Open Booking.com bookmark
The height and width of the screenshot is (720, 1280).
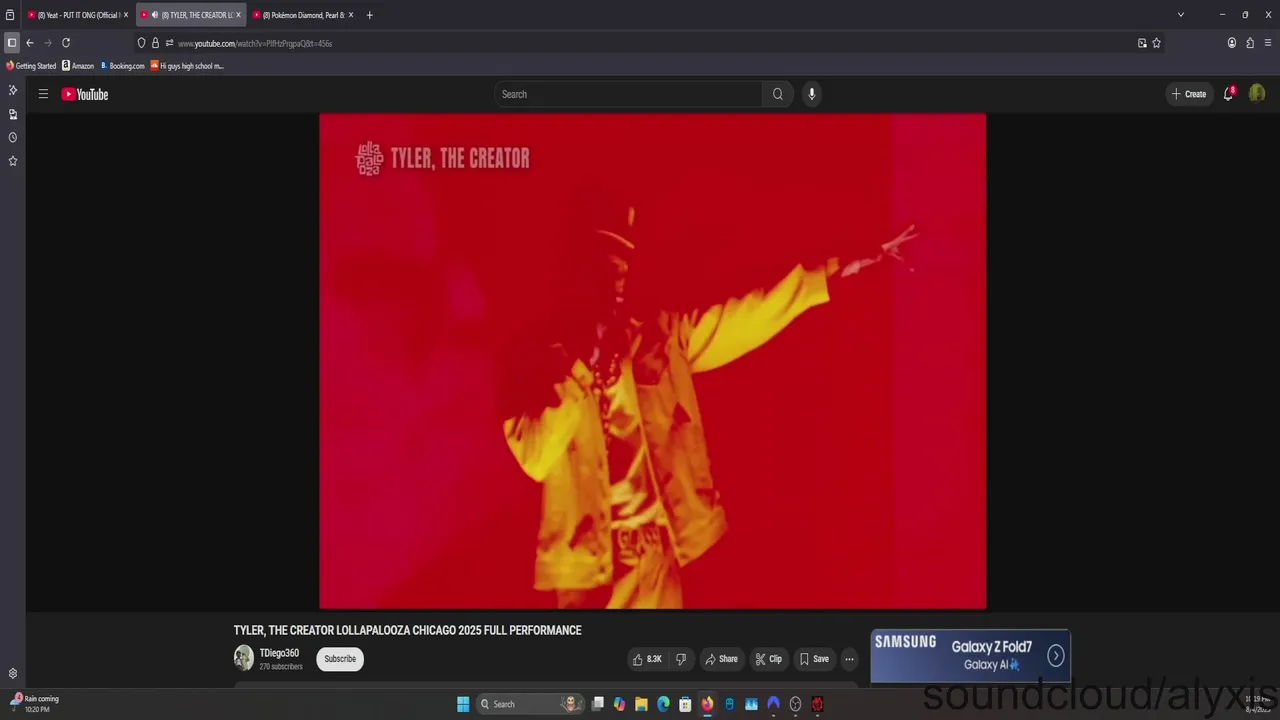tap(122, 66)
